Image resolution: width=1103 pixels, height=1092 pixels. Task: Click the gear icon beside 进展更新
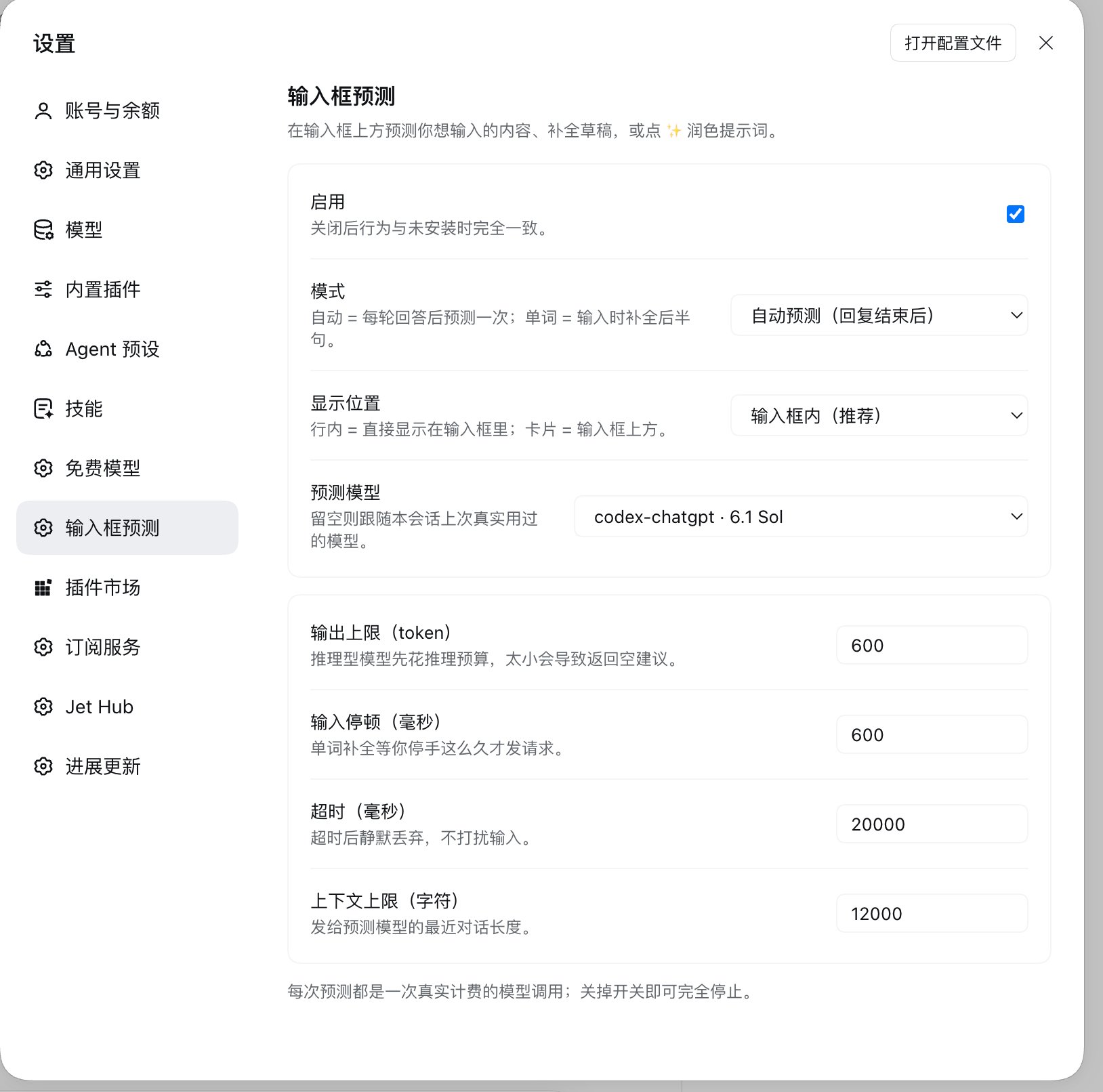pyautogui.click(x=43, y=767)
